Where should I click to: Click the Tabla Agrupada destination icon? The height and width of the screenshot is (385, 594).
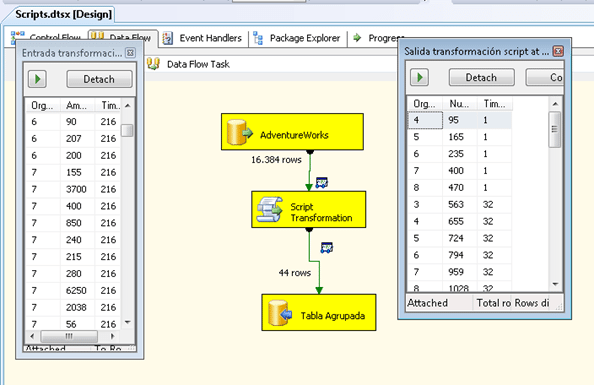[x=280, y=313]
